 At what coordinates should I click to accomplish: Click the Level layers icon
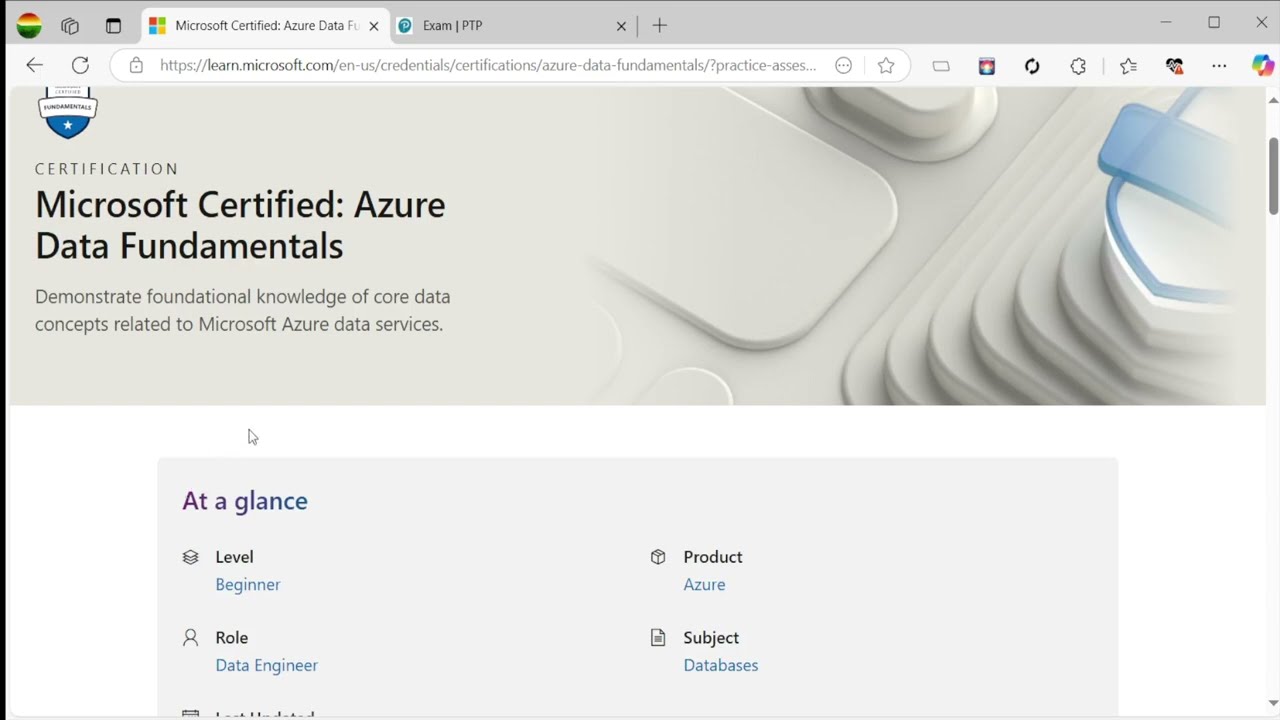[x=191, y=557]
